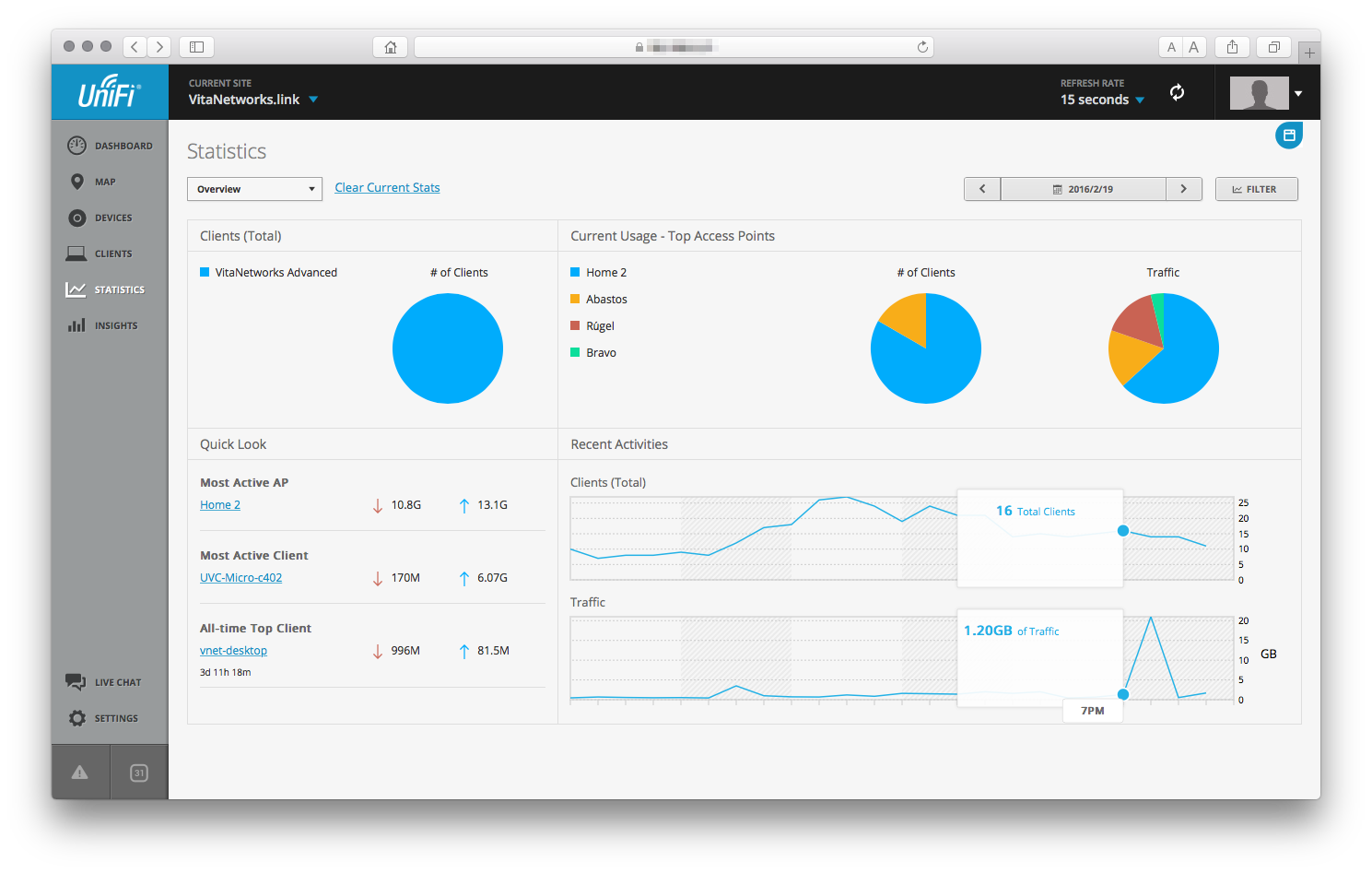The width and height of the screenshot is (1372, 873).
Task: Open the alerts warning triangle icon
Action: point(80,773)
